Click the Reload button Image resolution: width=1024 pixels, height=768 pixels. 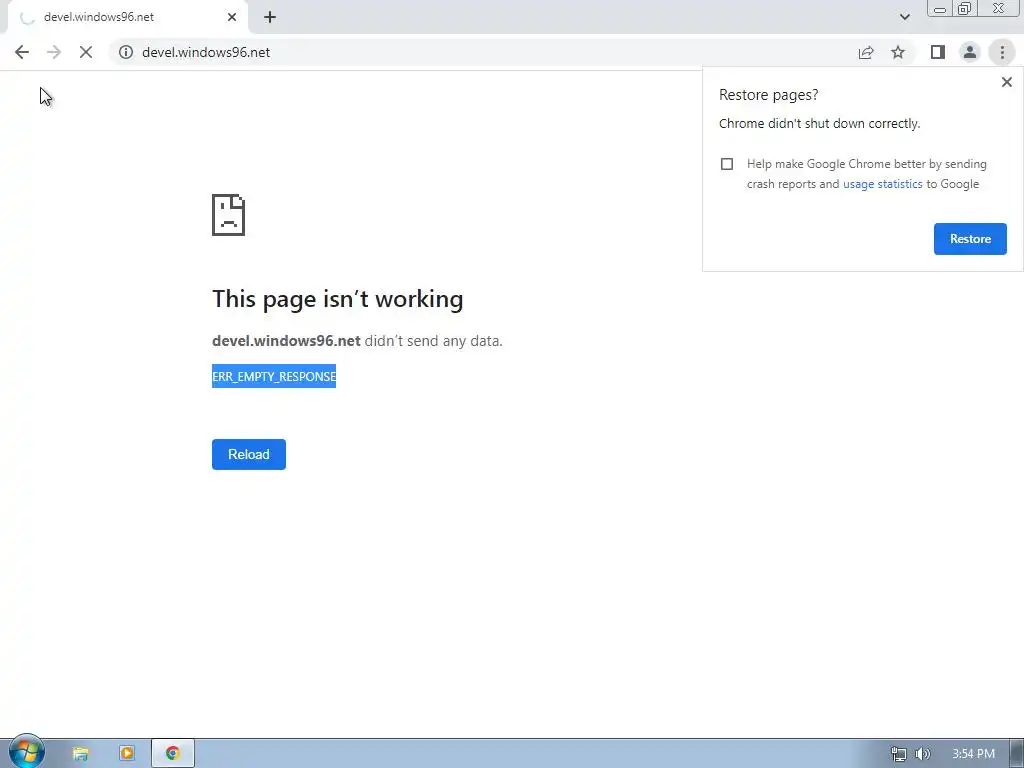[x=249, y=455]
